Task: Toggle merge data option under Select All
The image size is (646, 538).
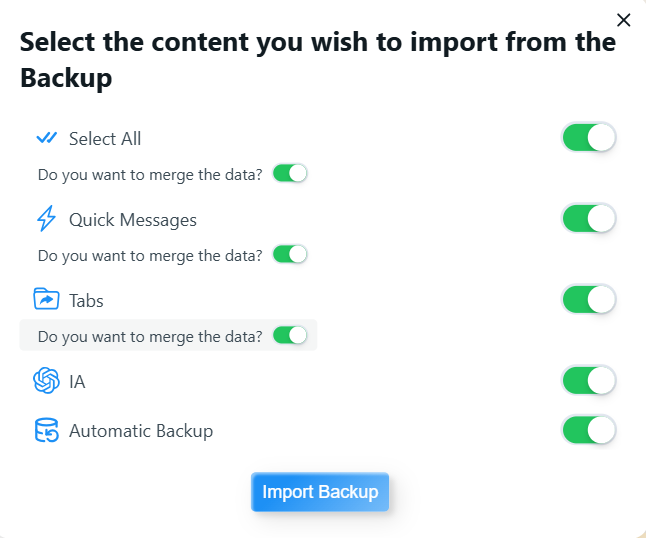Action: coord(290,174)
